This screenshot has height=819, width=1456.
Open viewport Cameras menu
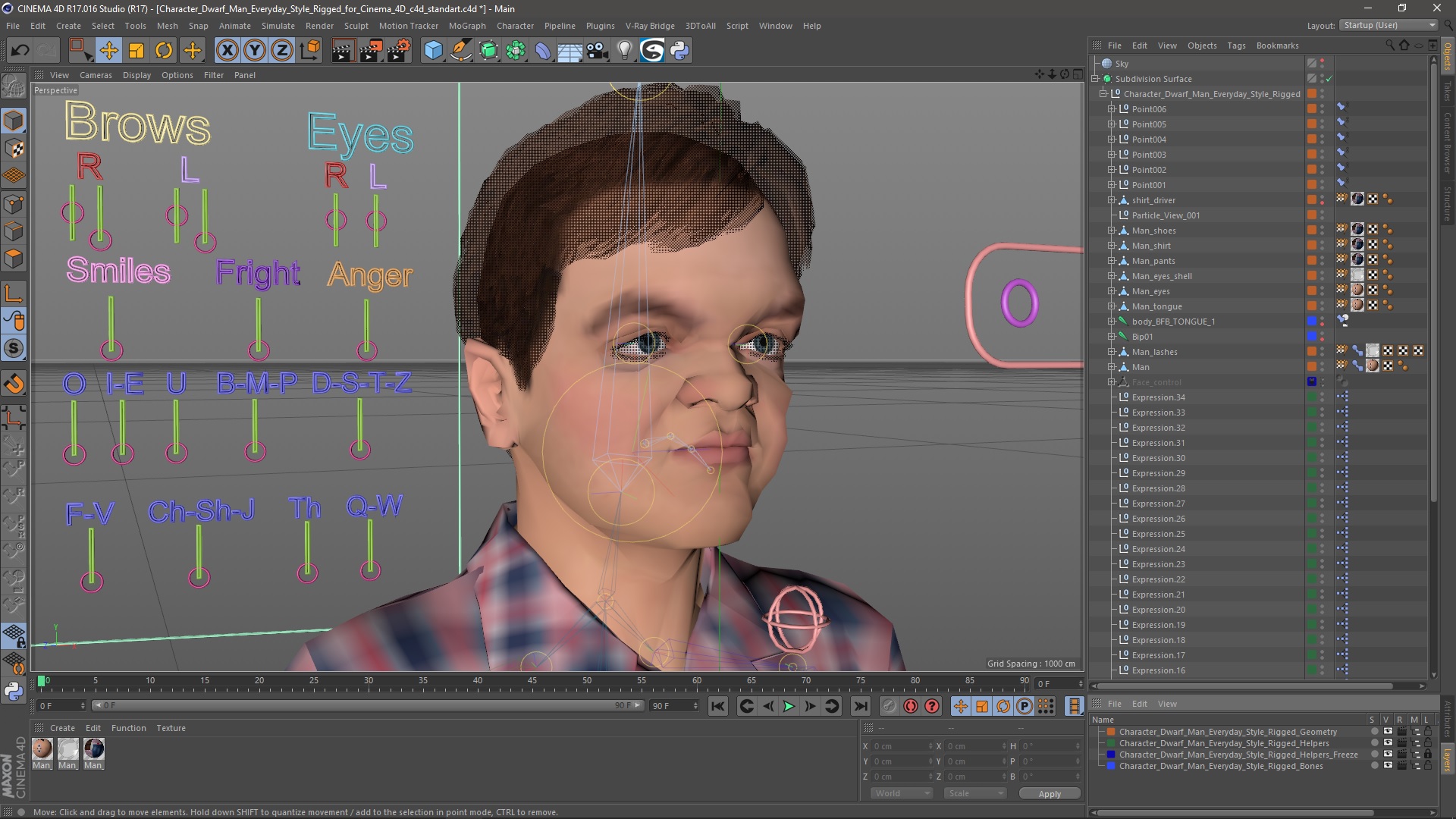pyautogui.click(x=96, y=75)
